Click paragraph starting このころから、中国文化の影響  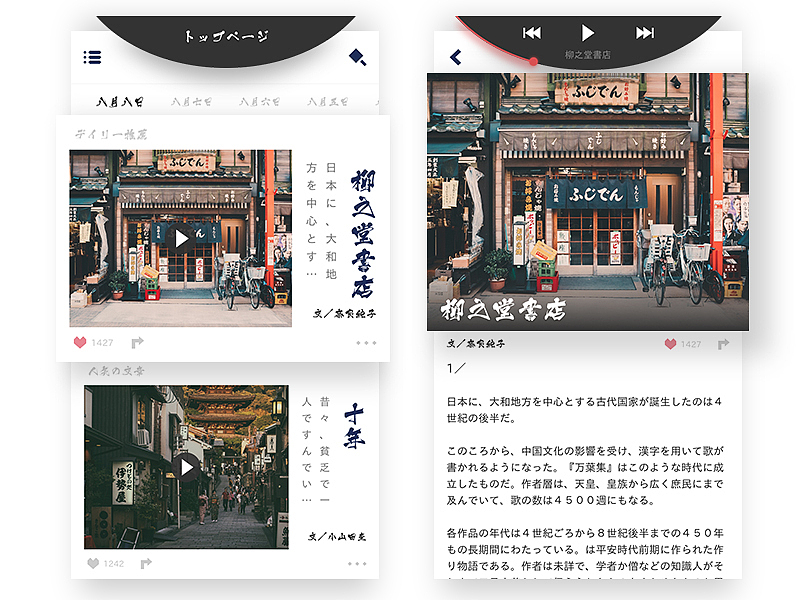585,476
